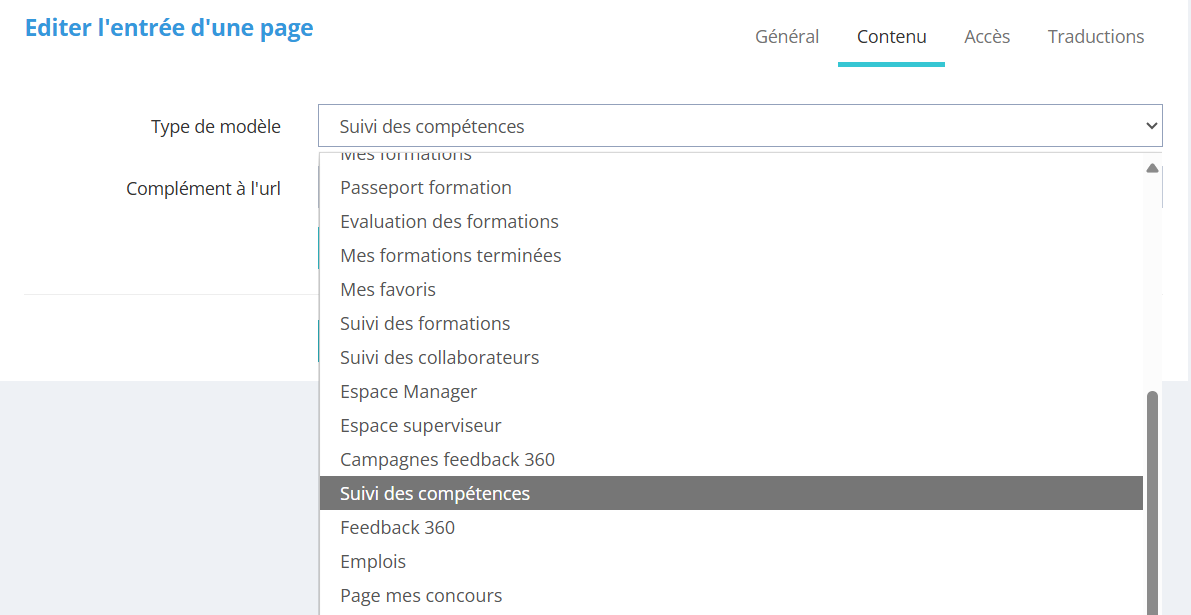Image resolution: width=1191 pixels, height=615 pixels.
Task: Choose Espace superviseur option
Action: pyautogui.click(x=420, y=426)
